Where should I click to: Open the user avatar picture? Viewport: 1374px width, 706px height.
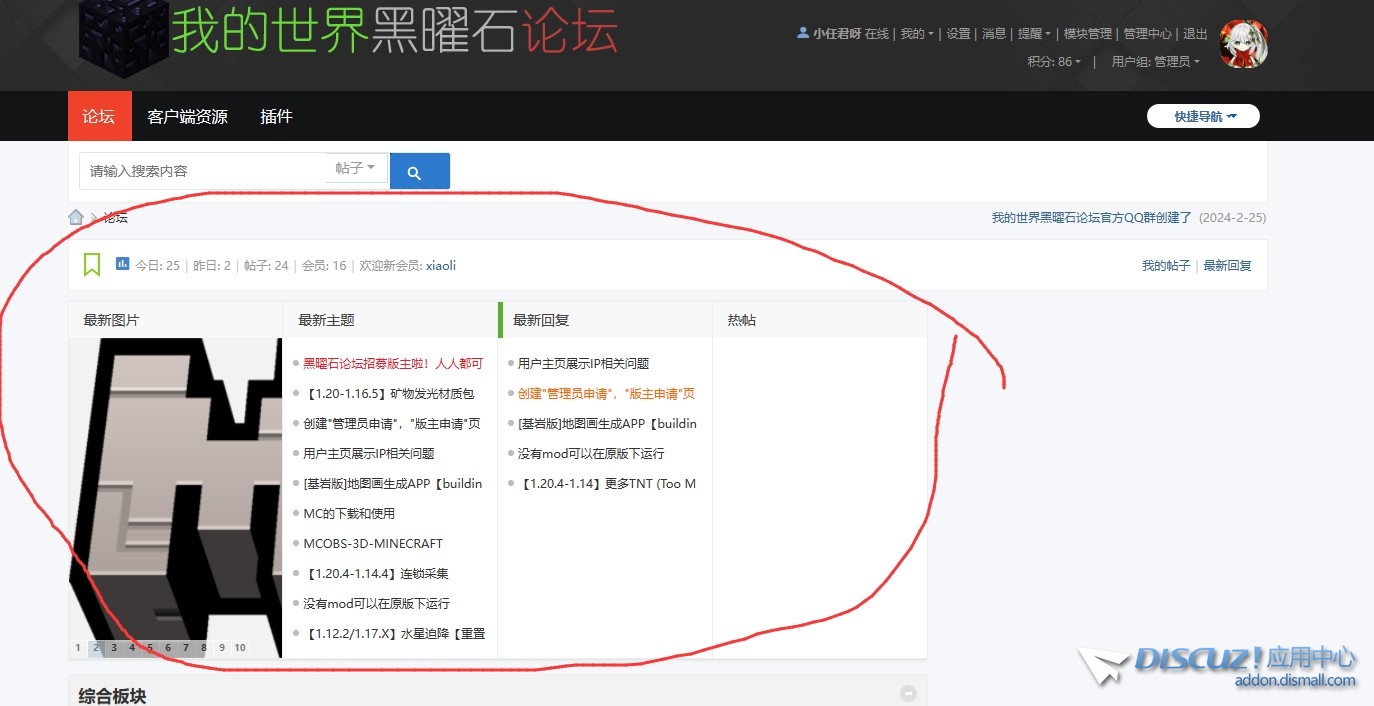[x=1243, y=44]
